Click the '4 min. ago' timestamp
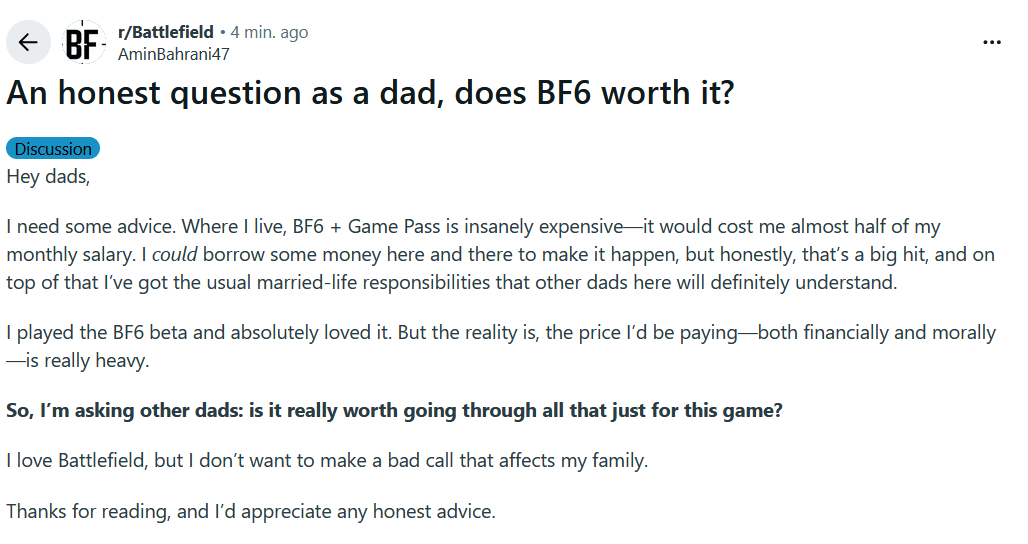The image size is (1028, 544). pyautogui.click(x=269, y=32)
